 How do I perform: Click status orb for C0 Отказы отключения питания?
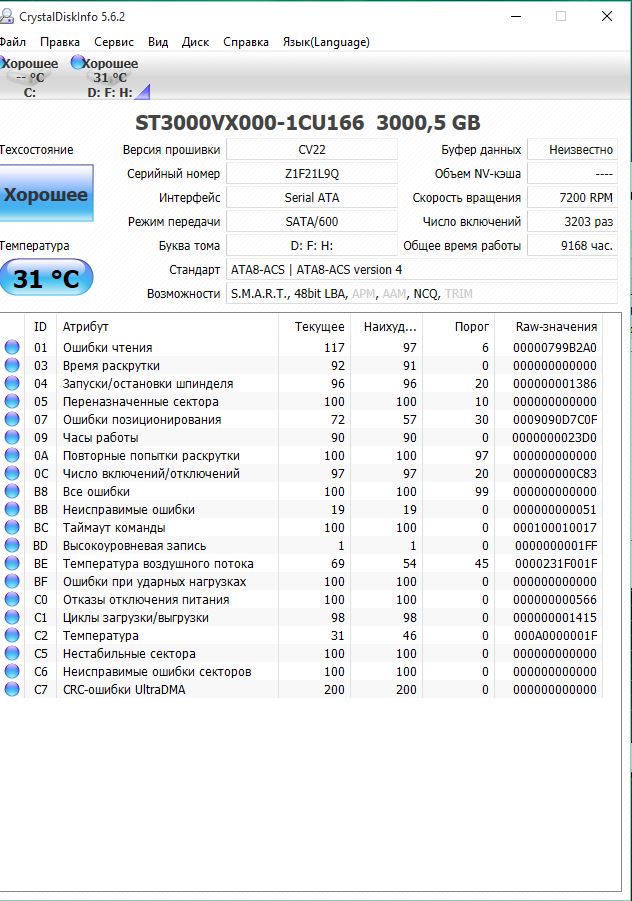(x=12, y=599)
